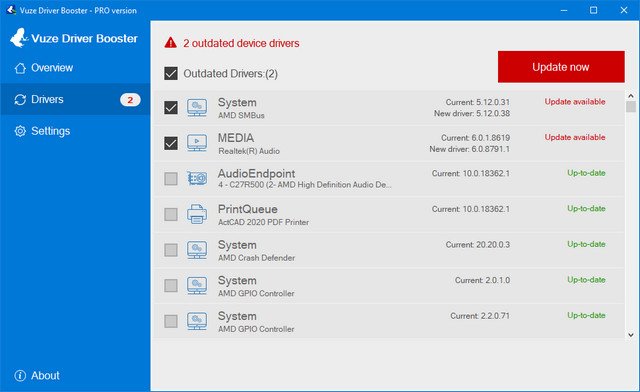Image resolution: width=640 pixels, height=392 pixels.
Task: Tick the AMD Crash Defender checkbox
Action: pyautogui.click(x=171, y=250)
